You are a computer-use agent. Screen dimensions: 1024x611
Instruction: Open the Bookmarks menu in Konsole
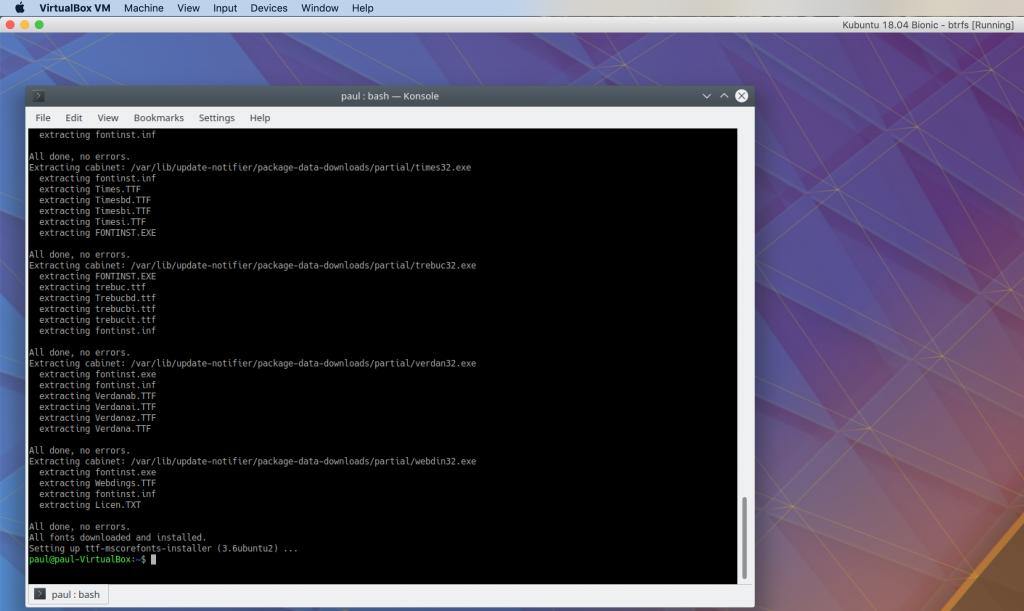click(x=158, y=118)
